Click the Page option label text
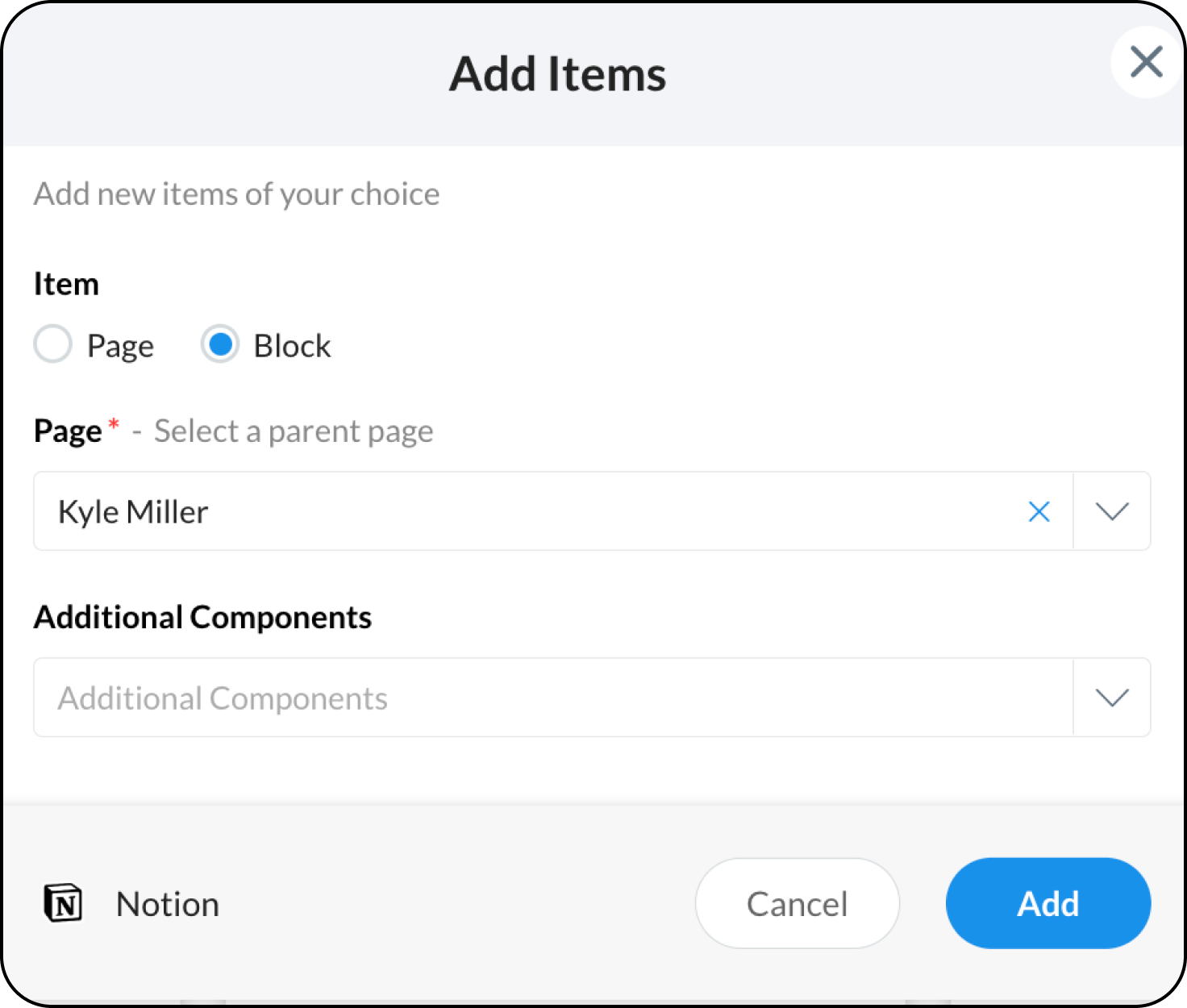This screenshot has width=1187, height=1008. tap(120, 346)
